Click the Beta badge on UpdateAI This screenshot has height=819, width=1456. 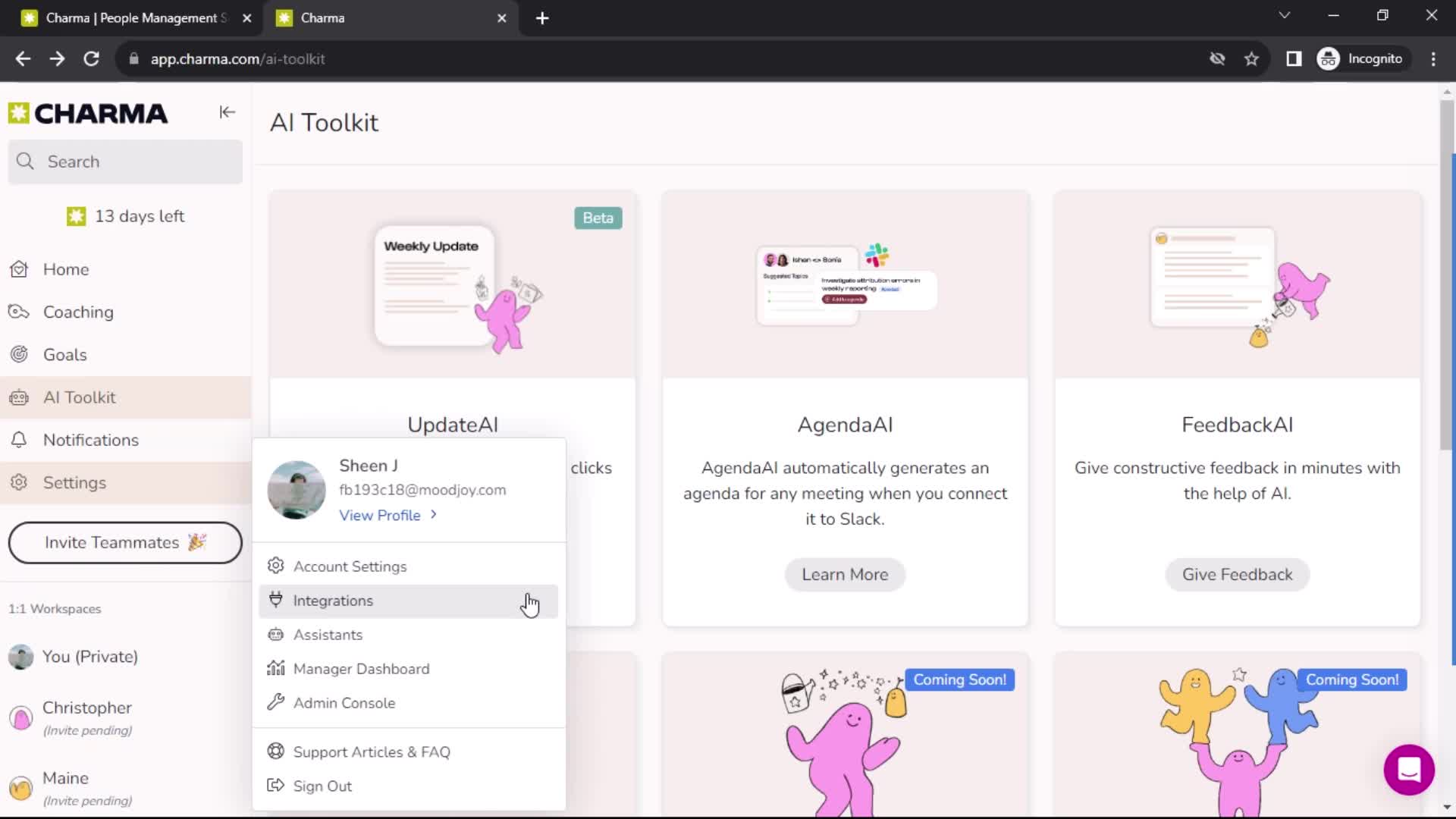click(x=598, y=218)
